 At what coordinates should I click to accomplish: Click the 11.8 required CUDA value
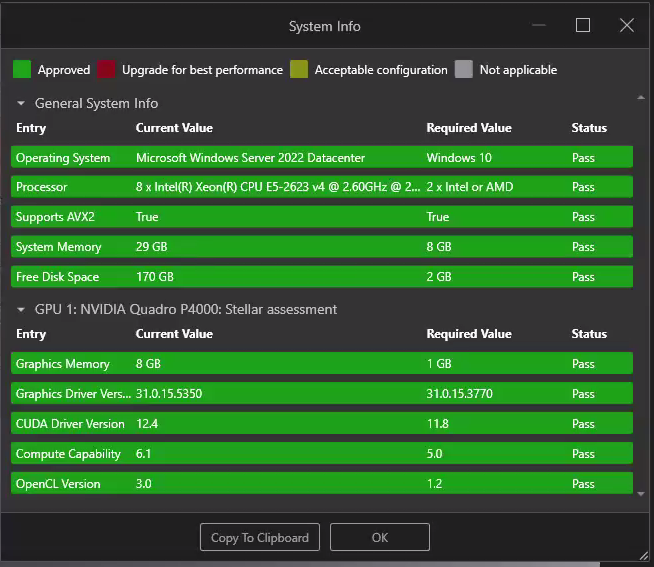coord(438,424)
